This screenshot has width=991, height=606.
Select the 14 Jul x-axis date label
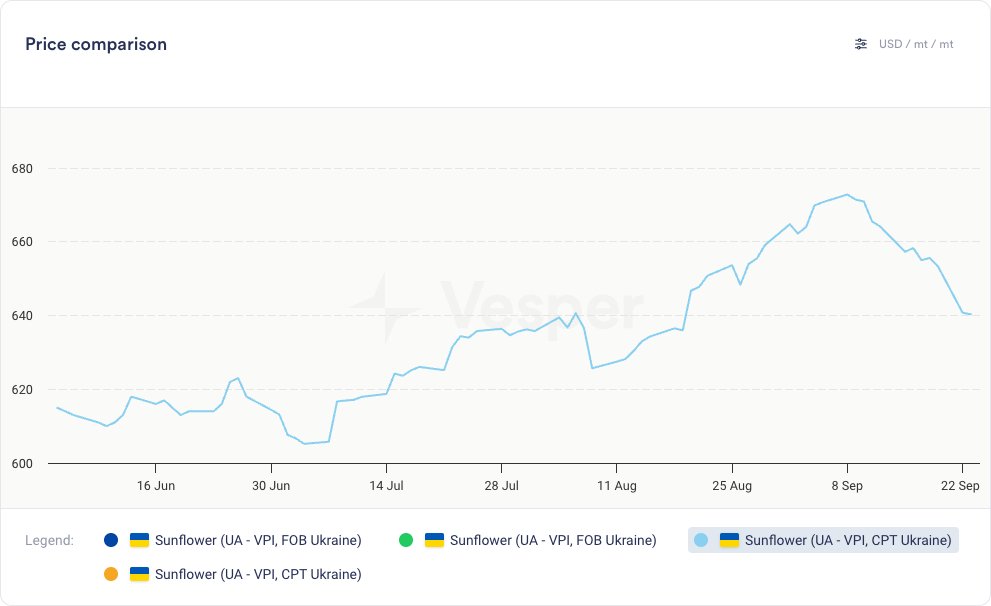386,485
